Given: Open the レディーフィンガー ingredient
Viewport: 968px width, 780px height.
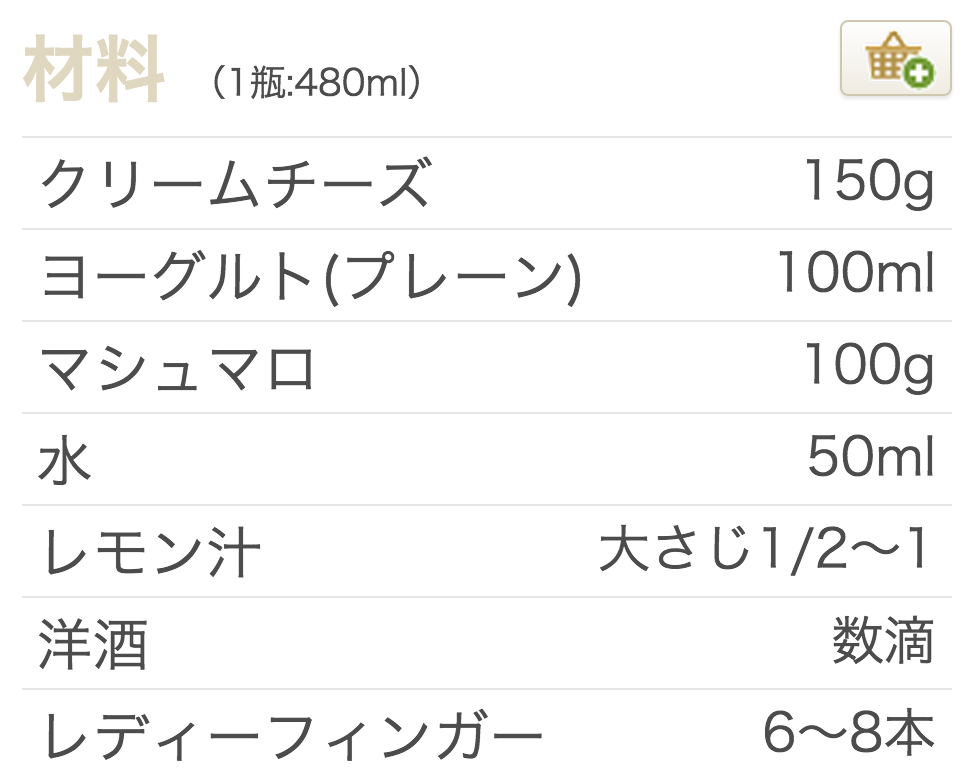Looking at the screenshot, I should pyautogui.click(x=292, y=737).
